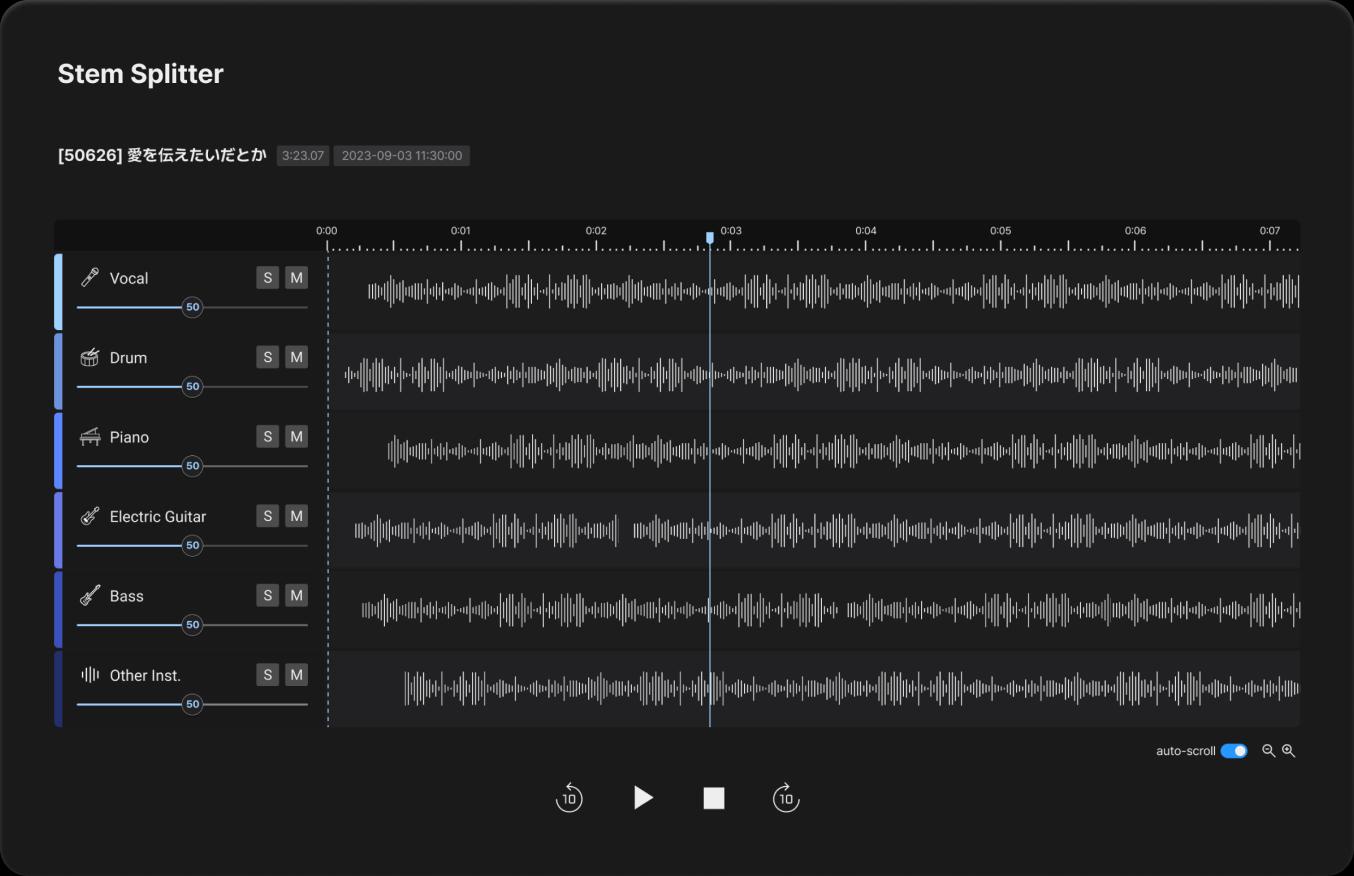Zoom out the timeline
The height and width of the screenshot is (876, 1354).
[x=1268, y=751]
